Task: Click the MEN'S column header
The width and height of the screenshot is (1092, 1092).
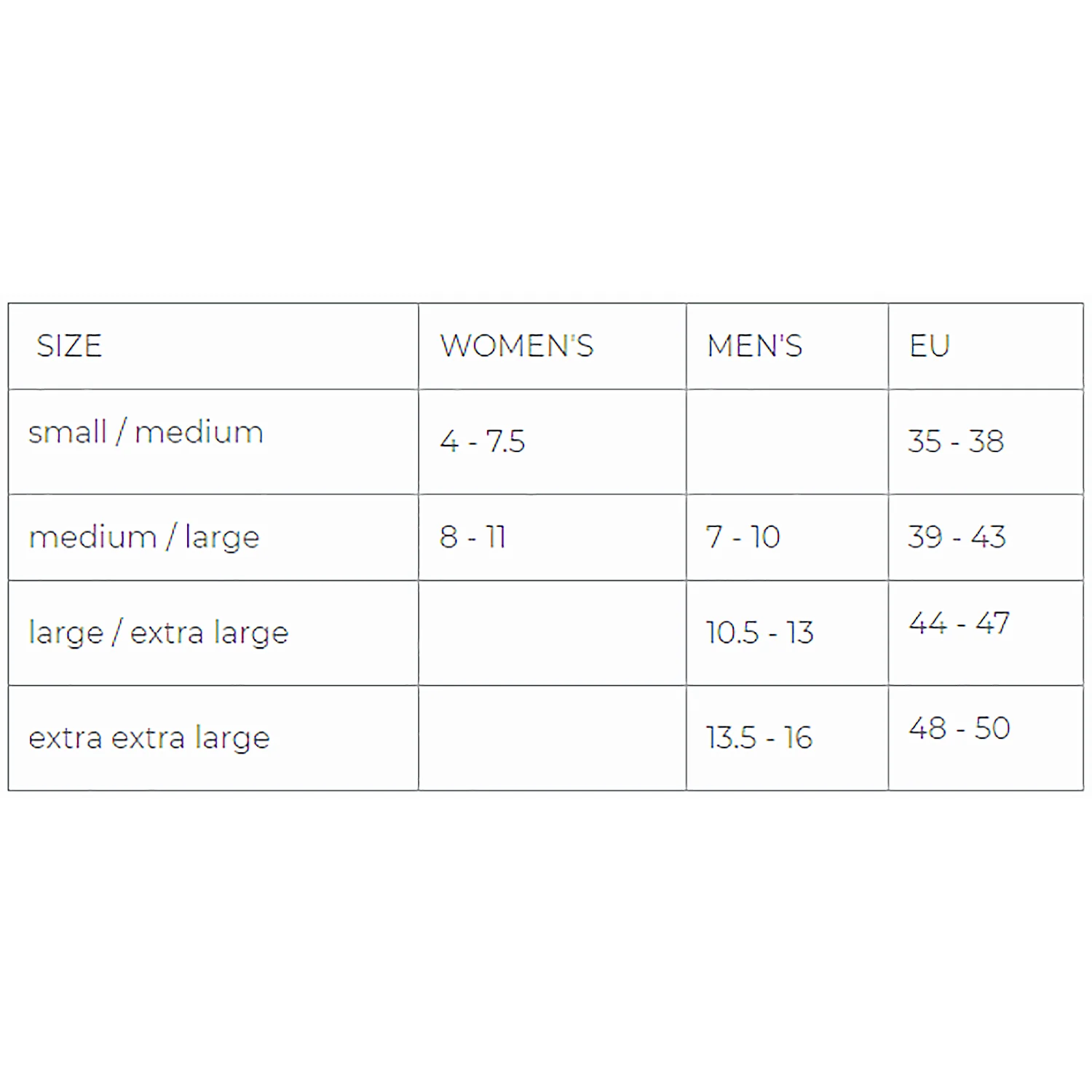Action: (754, 346)
